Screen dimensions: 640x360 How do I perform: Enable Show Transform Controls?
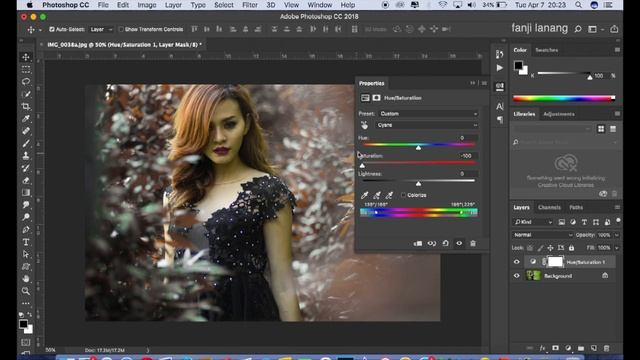tap(121, 29)
